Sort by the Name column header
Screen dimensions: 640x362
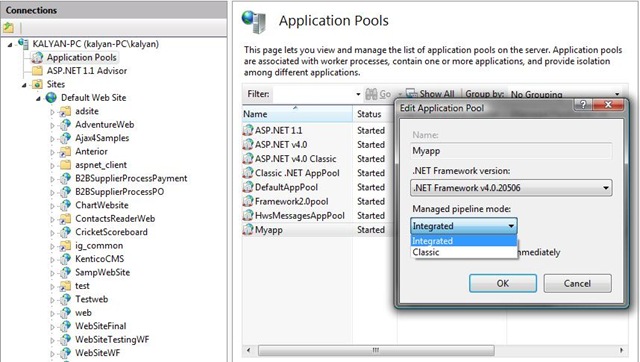(x=297, y=114)
